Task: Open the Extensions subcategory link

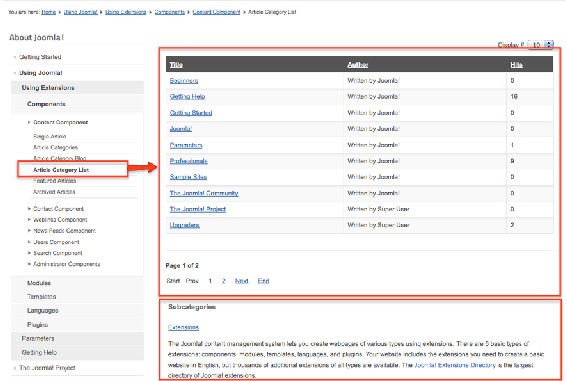Action: click(183, 328)
